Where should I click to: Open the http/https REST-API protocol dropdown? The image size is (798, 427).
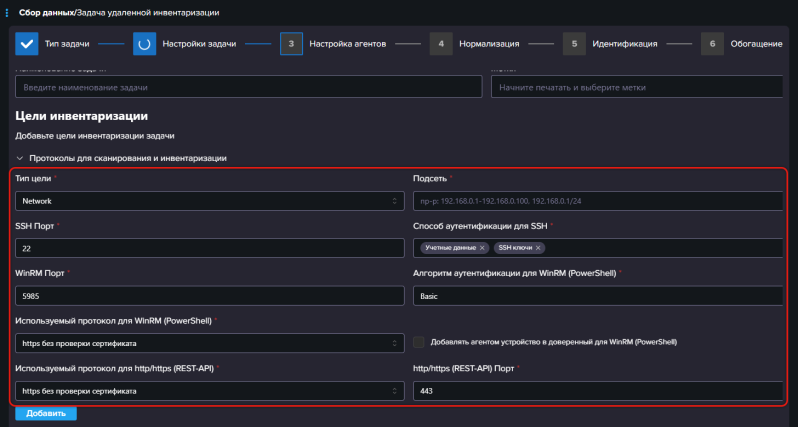point(206,390)
